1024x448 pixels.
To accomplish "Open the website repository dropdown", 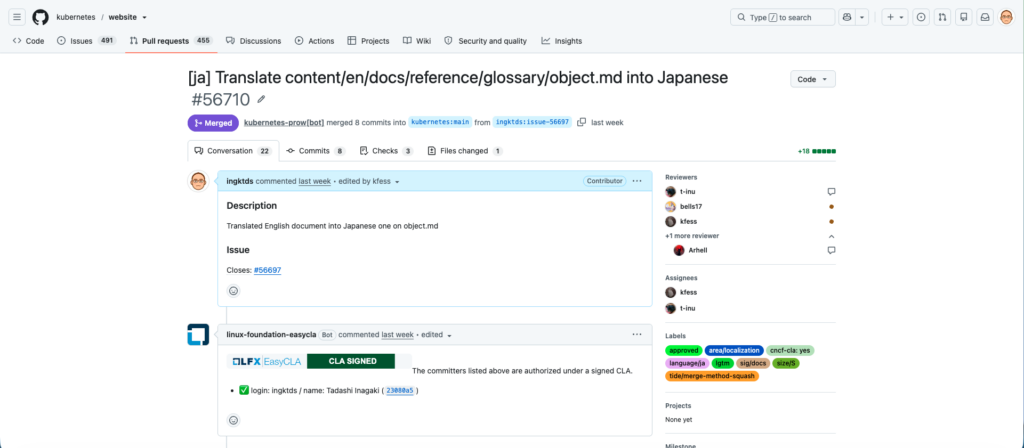I will click(x=127, y=17).
